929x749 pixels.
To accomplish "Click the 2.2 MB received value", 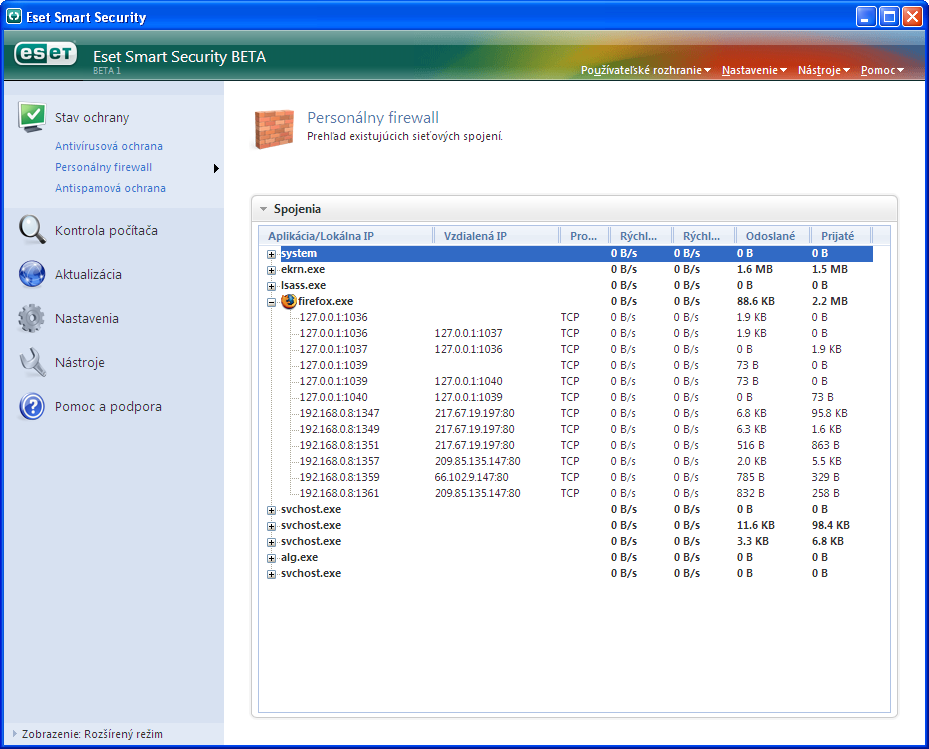I will (x=829, y=301).
